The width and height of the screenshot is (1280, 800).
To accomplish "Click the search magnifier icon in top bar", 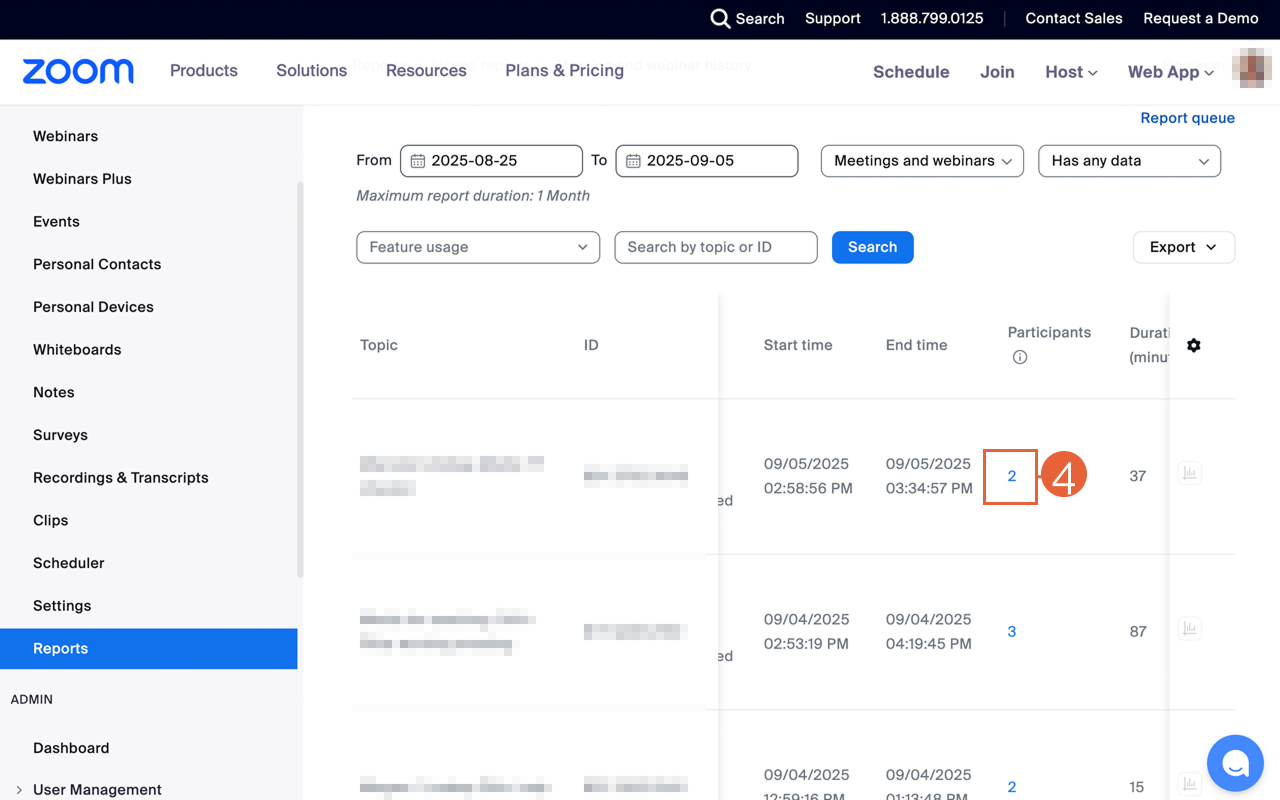I will [x=720, y=18].
